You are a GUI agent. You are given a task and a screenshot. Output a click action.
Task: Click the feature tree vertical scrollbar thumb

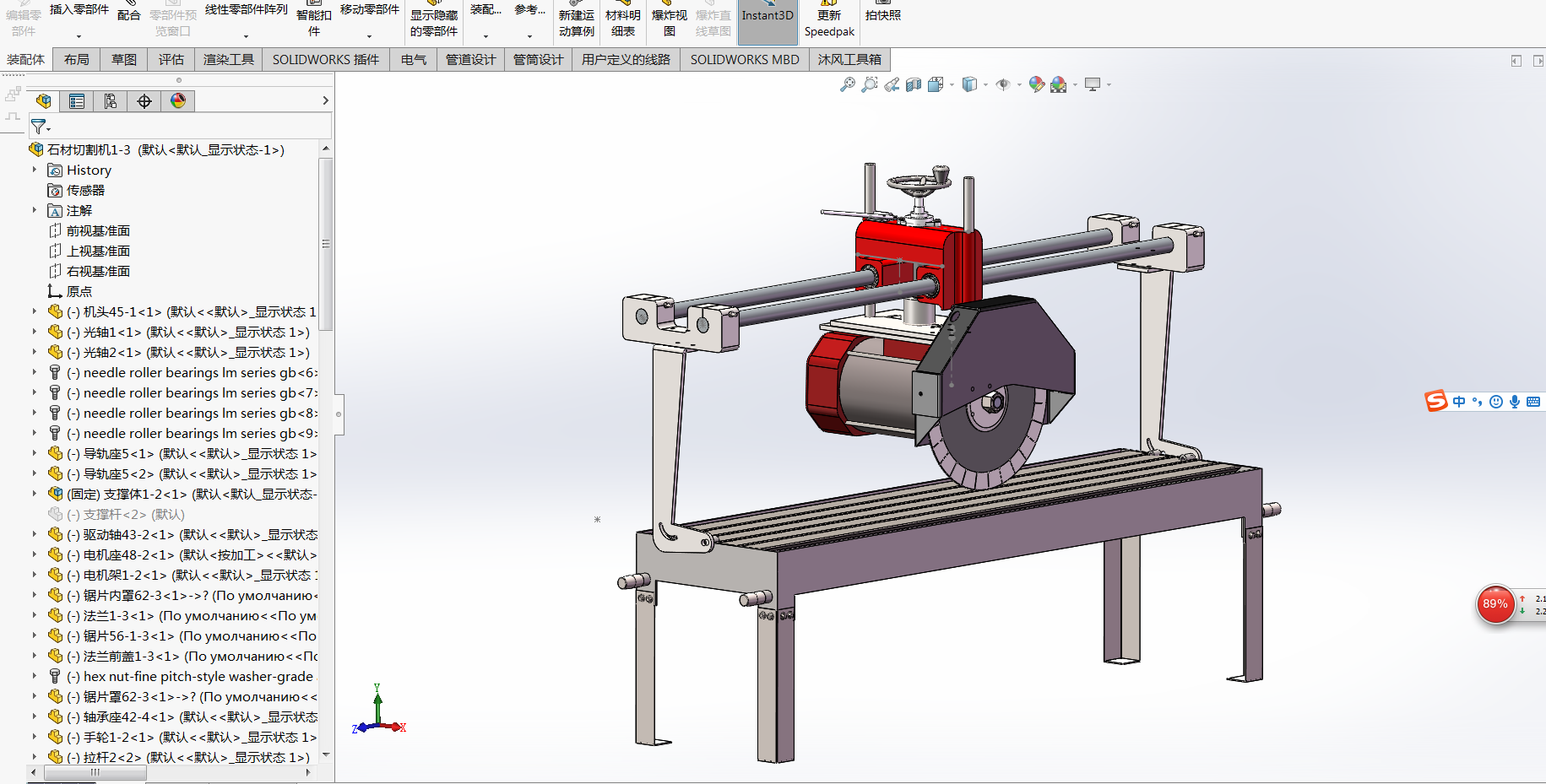326,245
